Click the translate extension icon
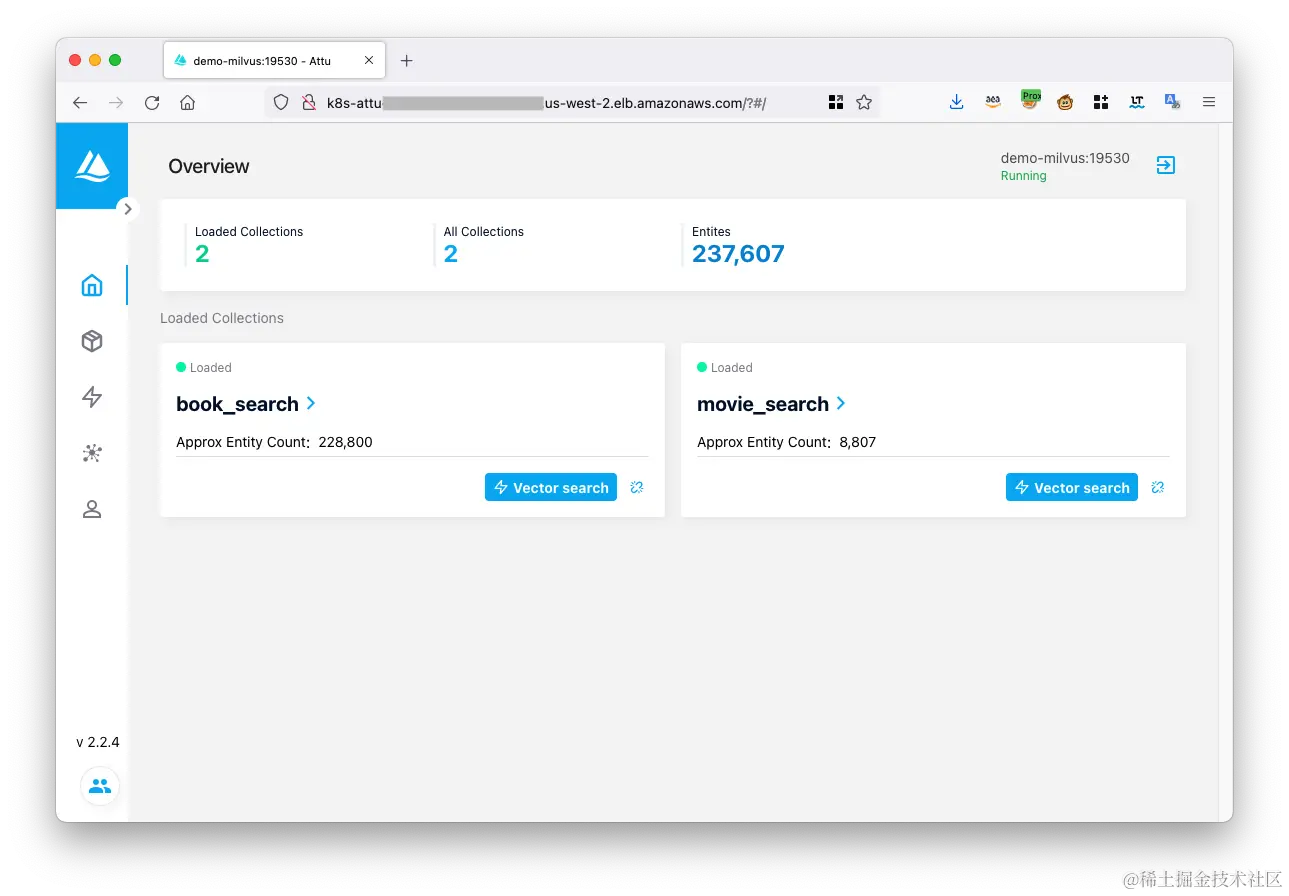Image resolution: width=1289 pixels, height=896 pixels. click(x=1172, y=102)
